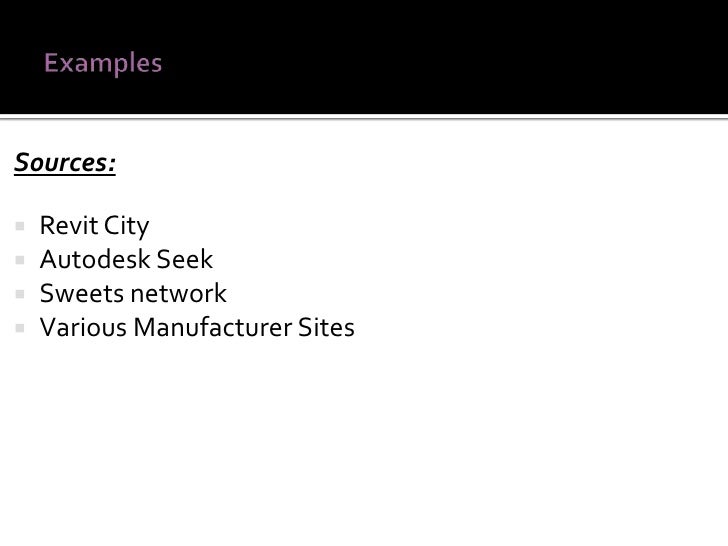Click the letter E in Examples

point(51,62)
